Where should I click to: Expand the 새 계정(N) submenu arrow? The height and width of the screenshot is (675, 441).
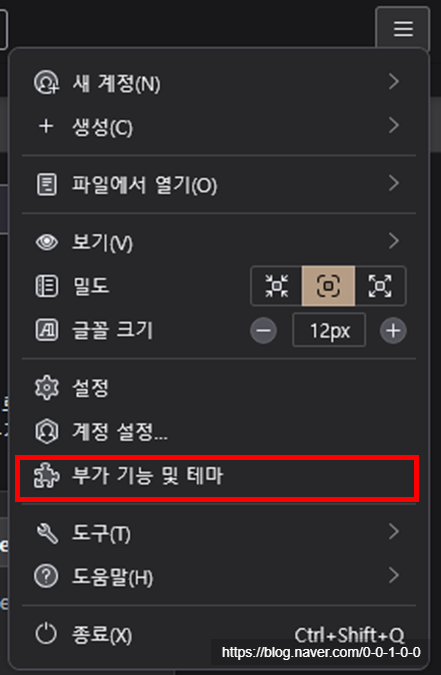[394, 82]
